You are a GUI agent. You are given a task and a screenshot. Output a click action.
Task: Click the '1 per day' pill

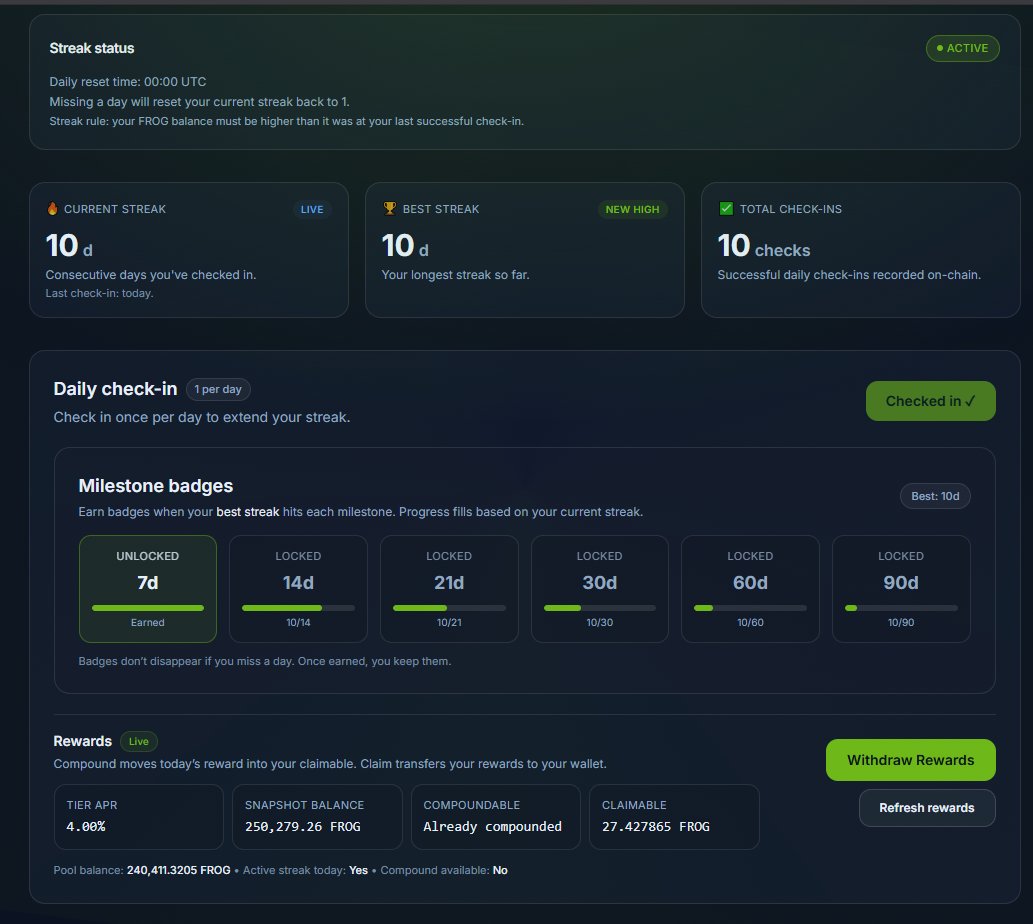[217, 389]
